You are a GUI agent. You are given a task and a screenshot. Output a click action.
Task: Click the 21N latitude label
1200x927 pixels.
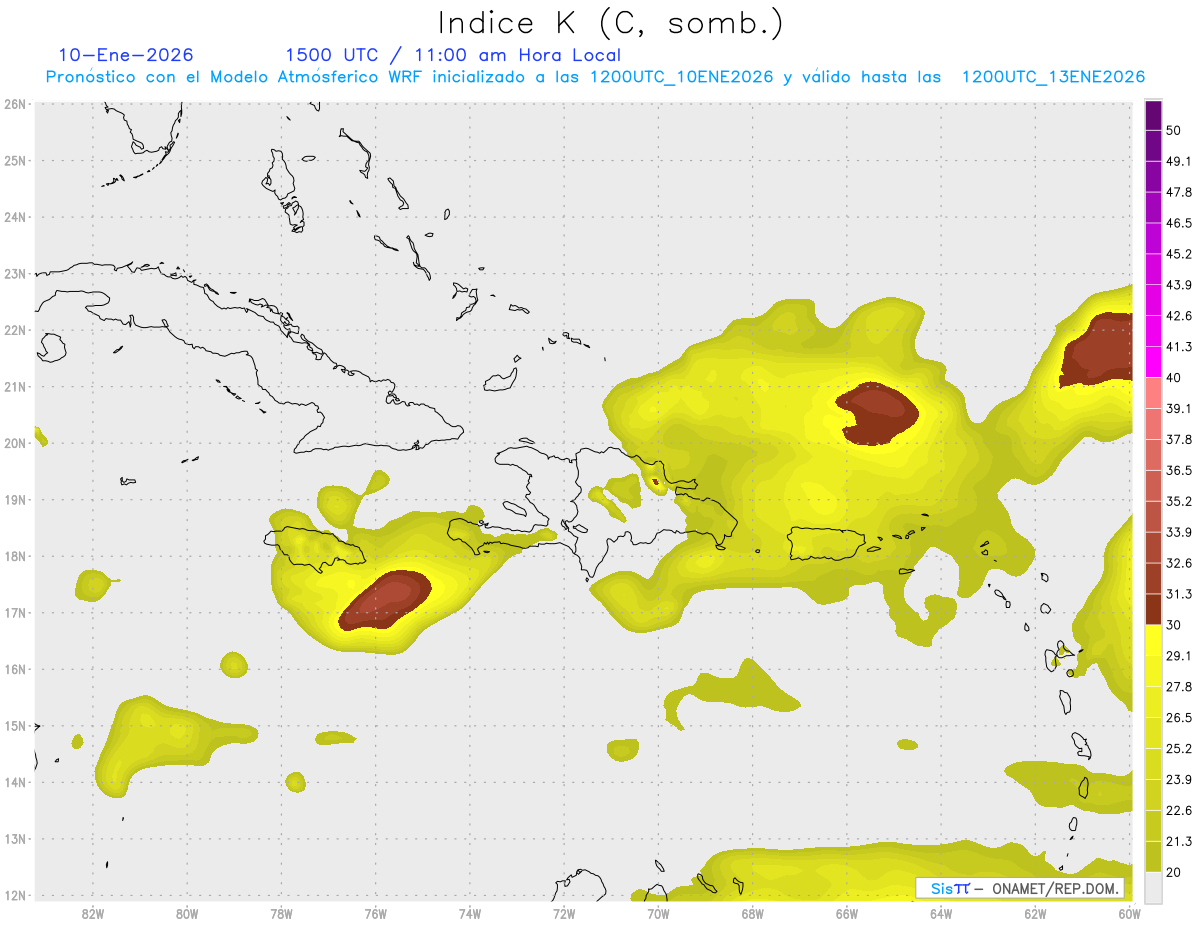tap(16, 387)
